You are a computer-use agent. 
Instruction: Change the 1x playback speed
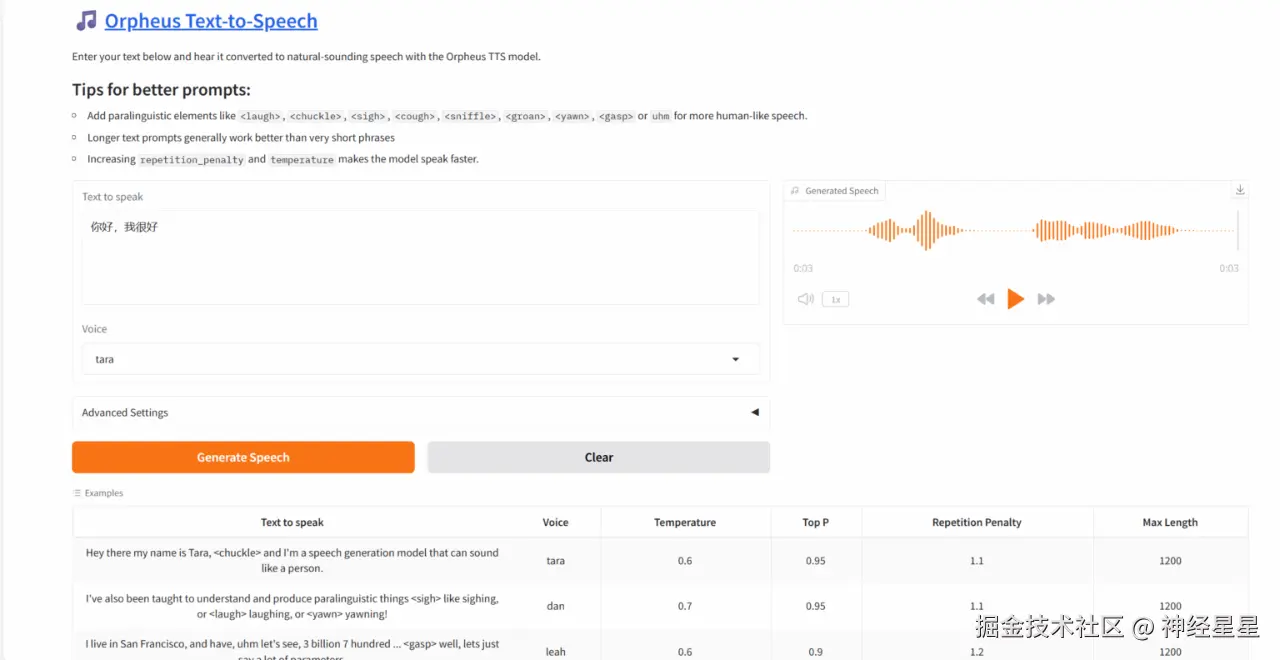(x=835, y=299)
